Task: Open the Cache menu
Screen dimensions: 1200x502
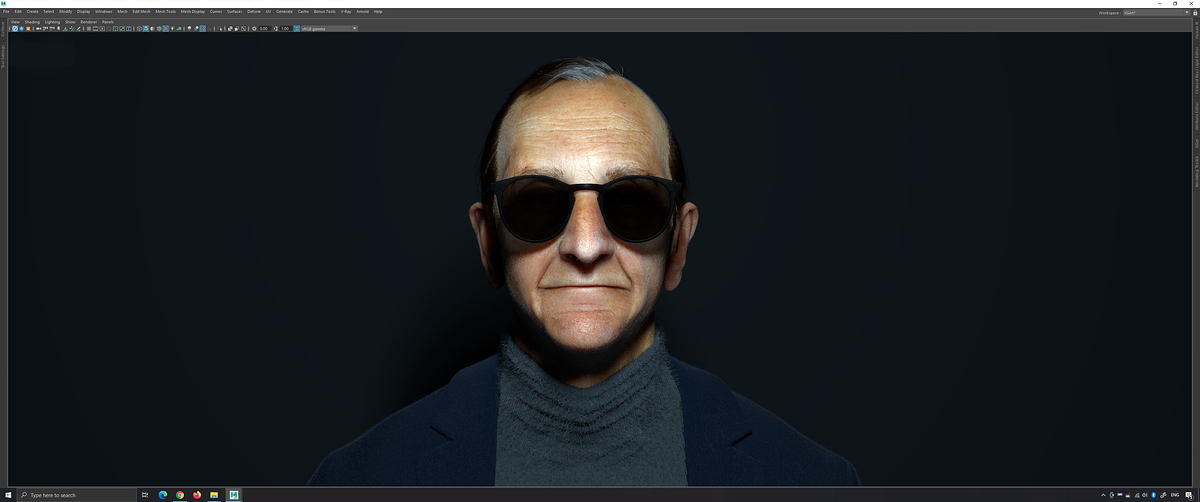Action: tap(303, 11)
